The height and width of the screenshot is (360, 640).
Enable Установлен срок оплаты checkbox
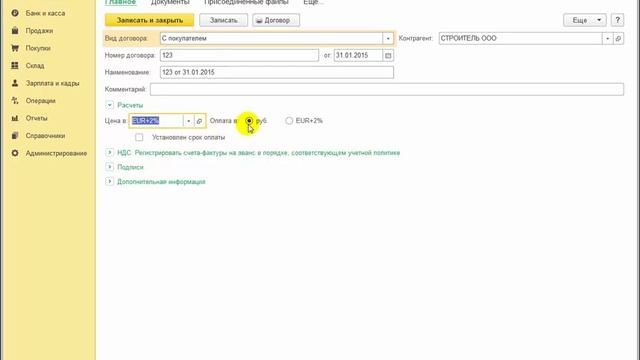139,138
